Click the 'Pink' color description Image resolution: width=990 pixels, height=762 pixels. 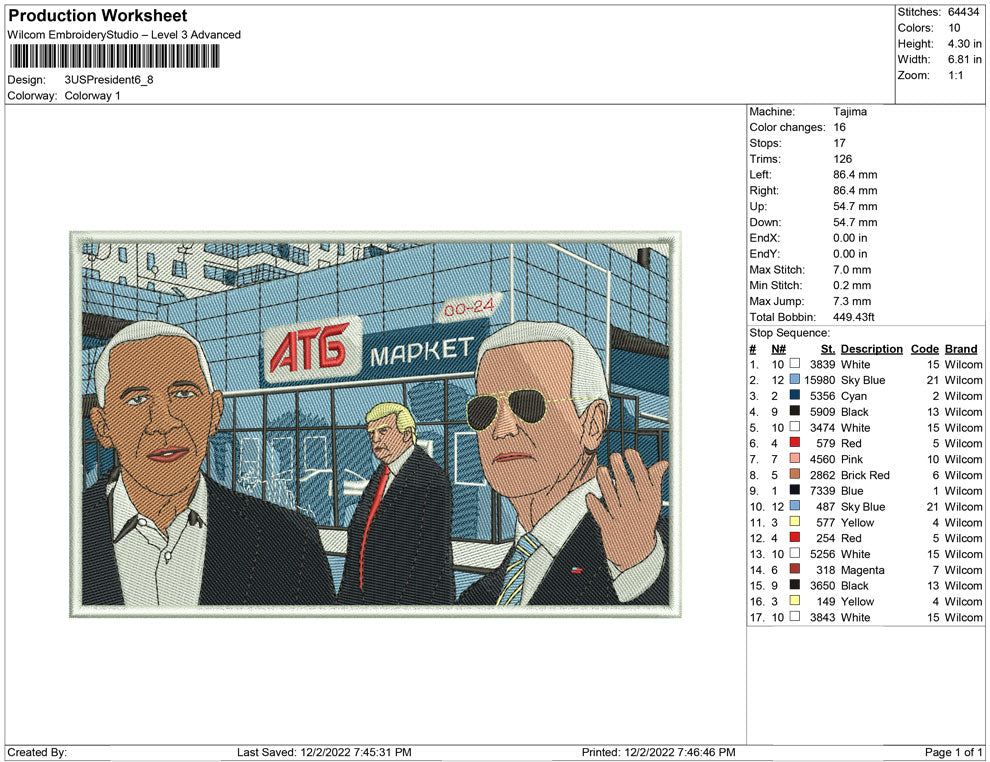[x=852, y=459]
